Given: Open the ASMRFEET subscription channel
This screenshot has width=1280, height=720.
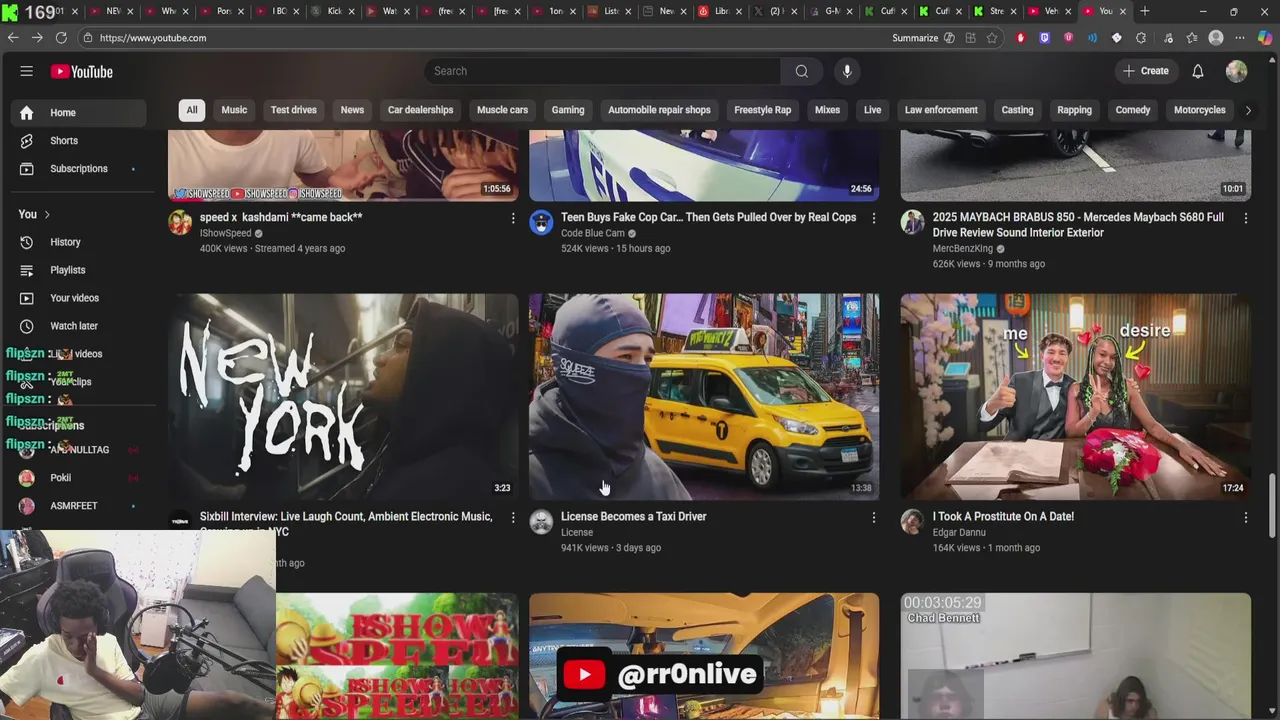Looking at the screenshot, I should click(x=78, y=506).
